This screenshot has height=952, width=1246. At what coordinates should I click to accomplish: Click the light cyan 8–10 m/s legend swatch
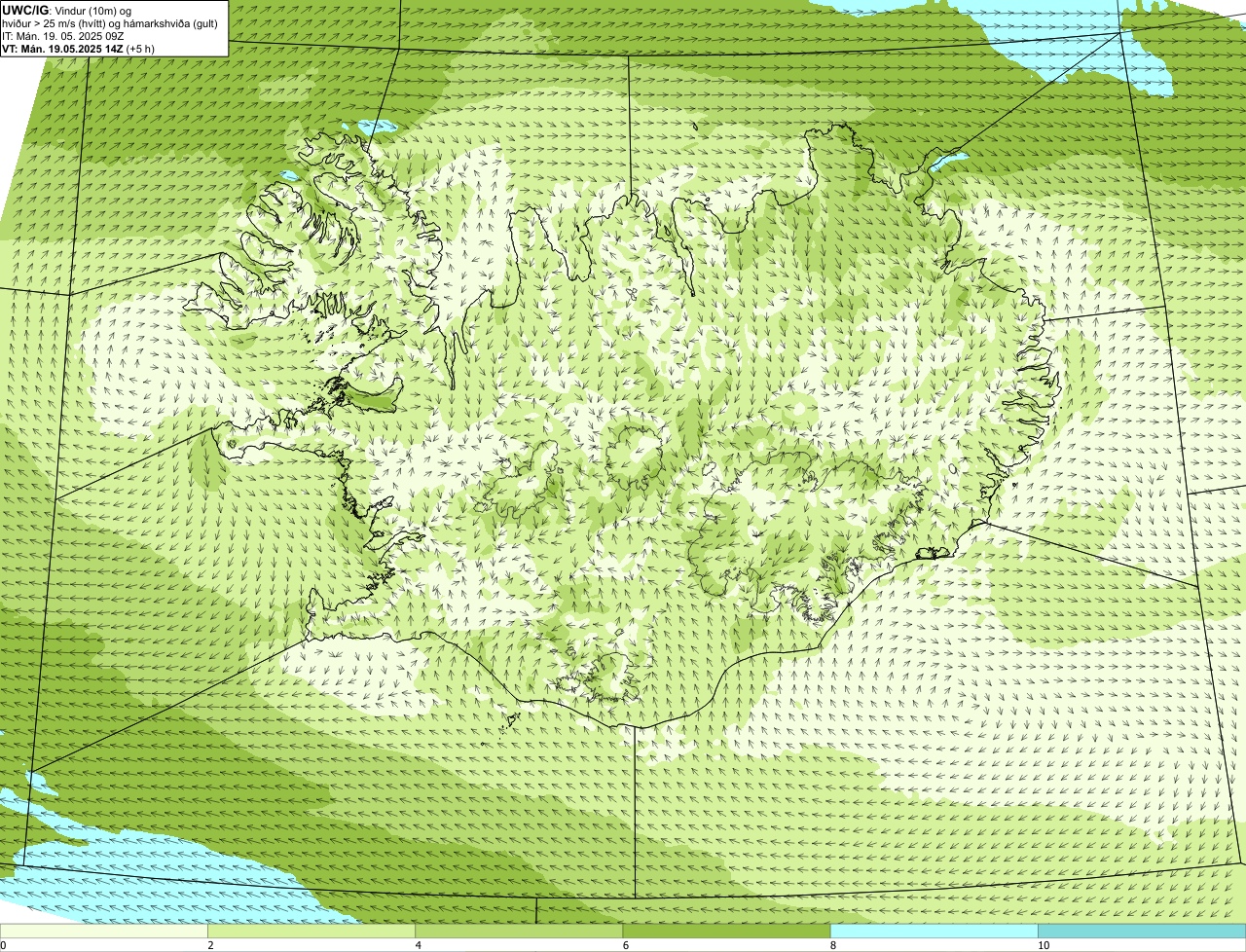934,931
